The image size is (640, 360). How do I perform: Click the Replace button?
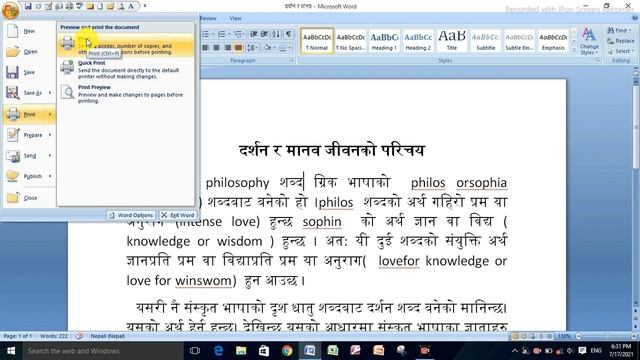[621, 41]
